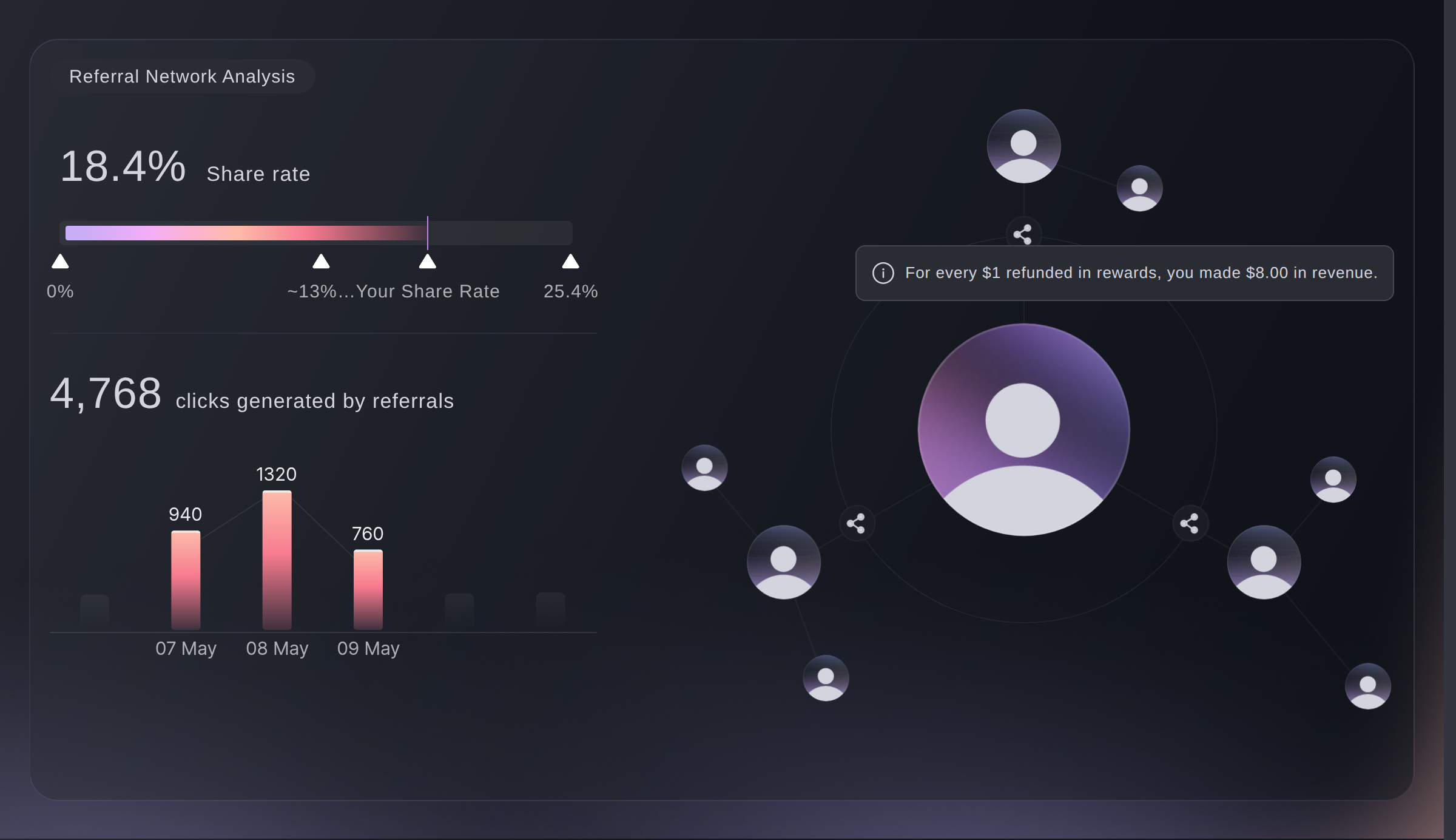
Task: Click the 09 May axis label
Action: pos(368,649)
